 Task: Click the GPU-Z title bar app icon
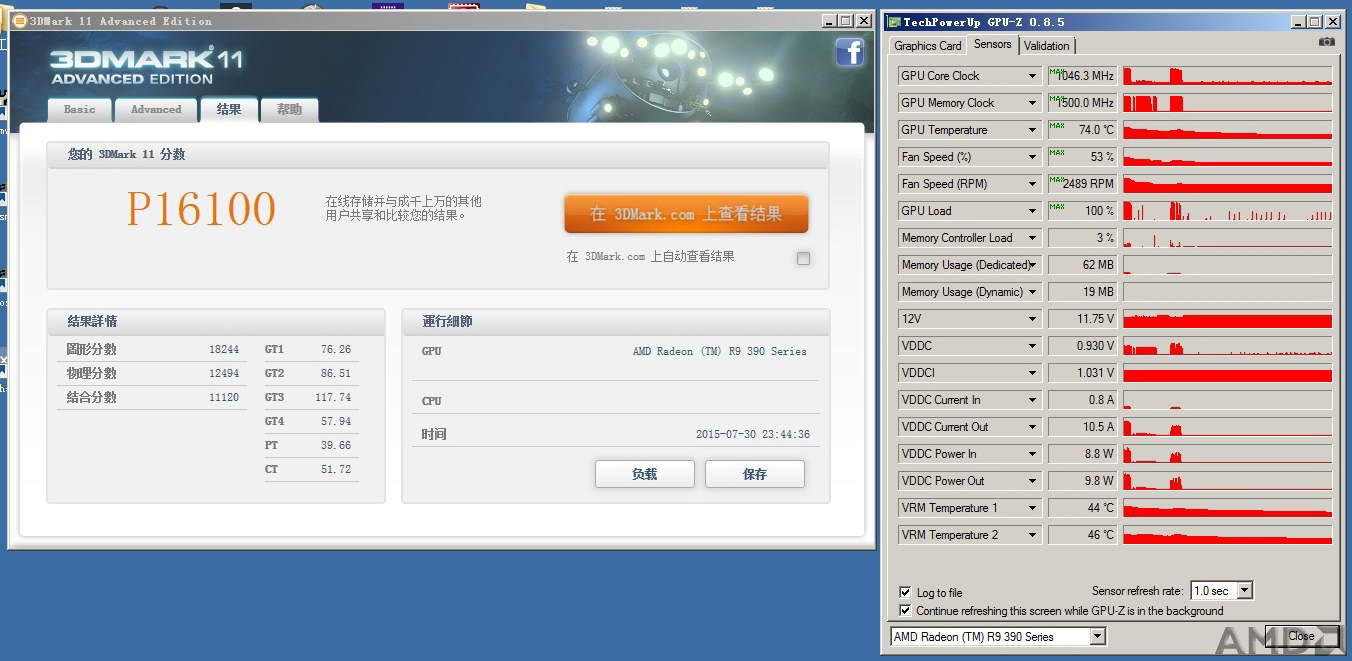pos(893,21)
